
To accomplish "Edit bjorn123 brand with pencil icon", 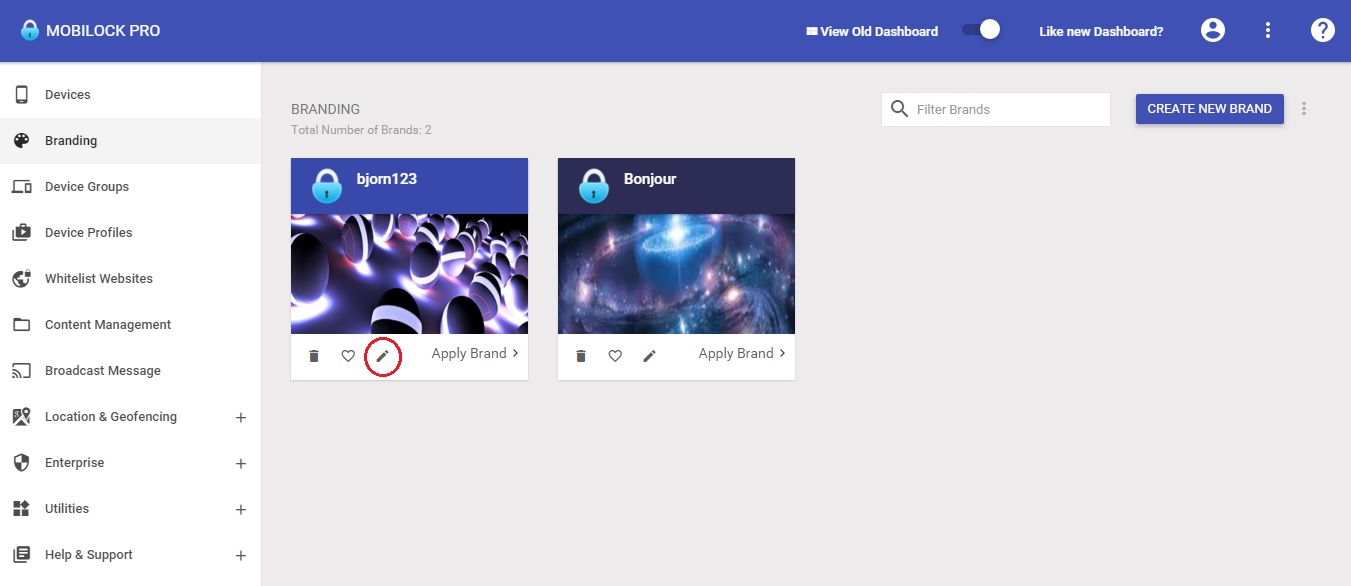I will pos(383,356).
